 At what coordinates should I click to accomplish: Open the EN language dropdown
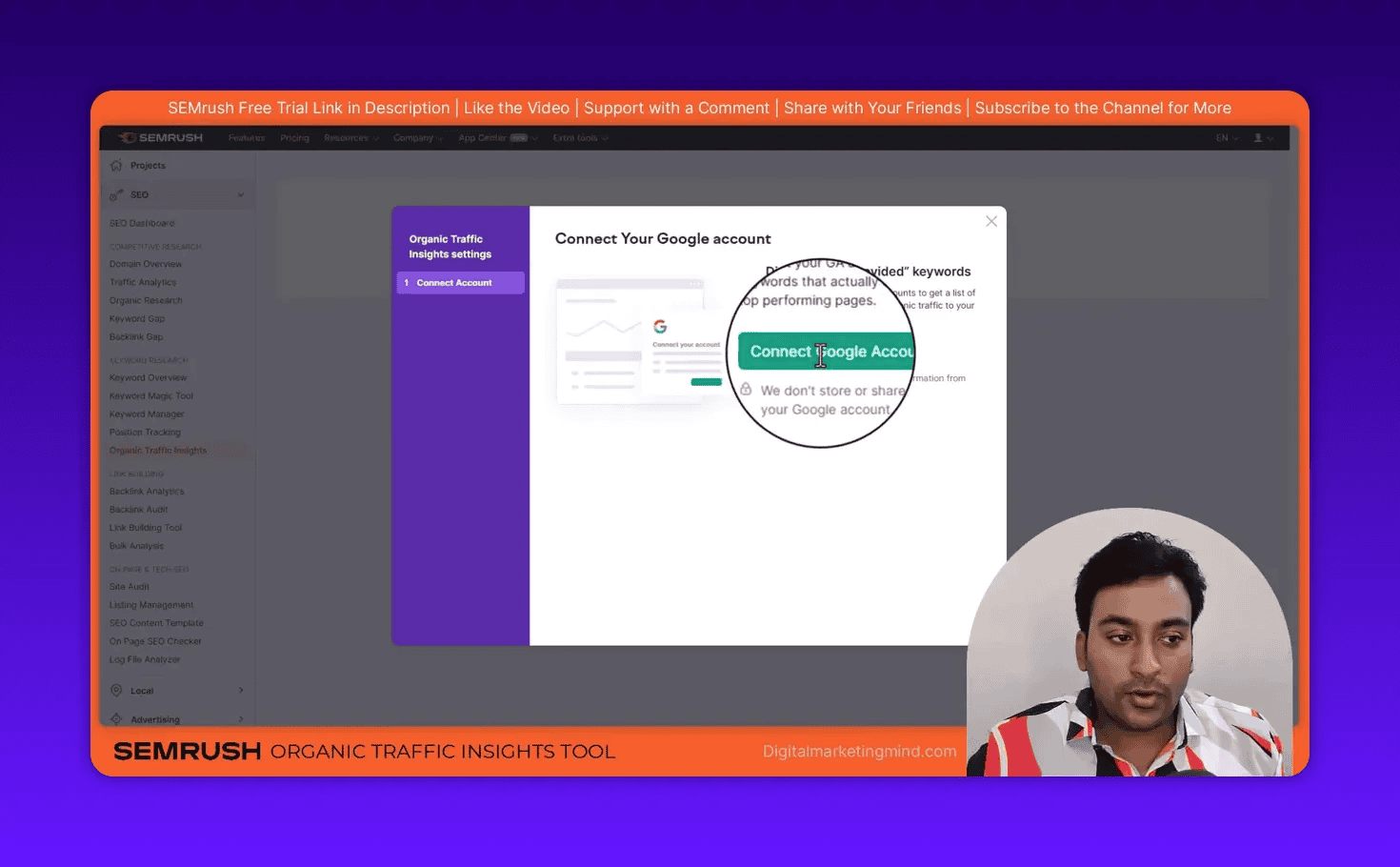pyautogui.click(x=1226, y=137)
